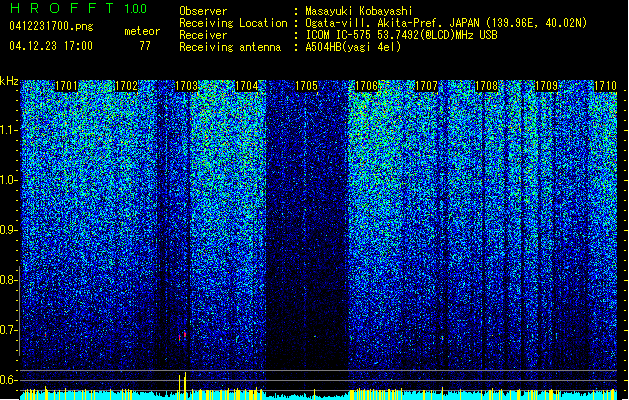Click the 0.6 kHz axis label
Image resolution: width=629 pixels, height=400 pixels.
(9, 380)
